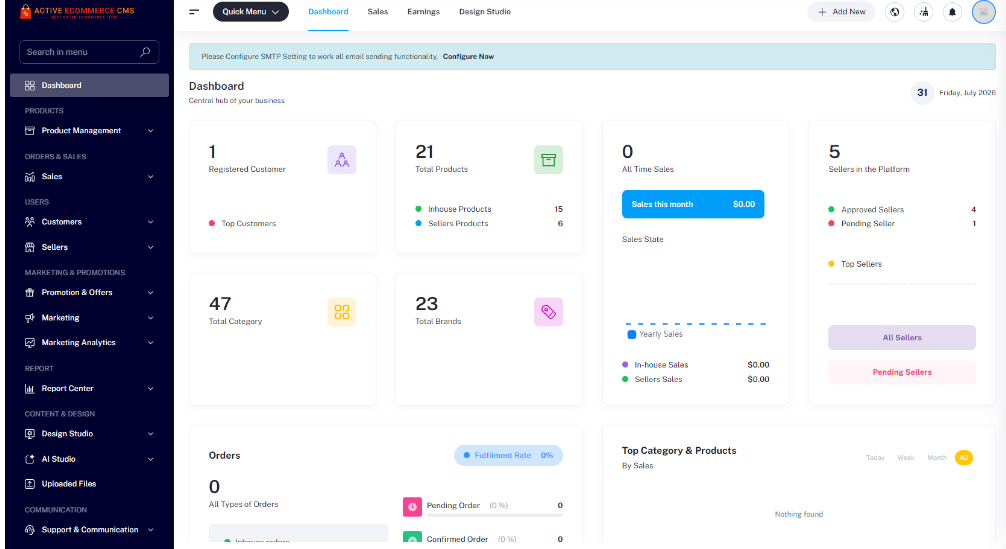Screen dimensions: 1006x549
Task: Click the Total Products green box icon
Action: point(548,160)
